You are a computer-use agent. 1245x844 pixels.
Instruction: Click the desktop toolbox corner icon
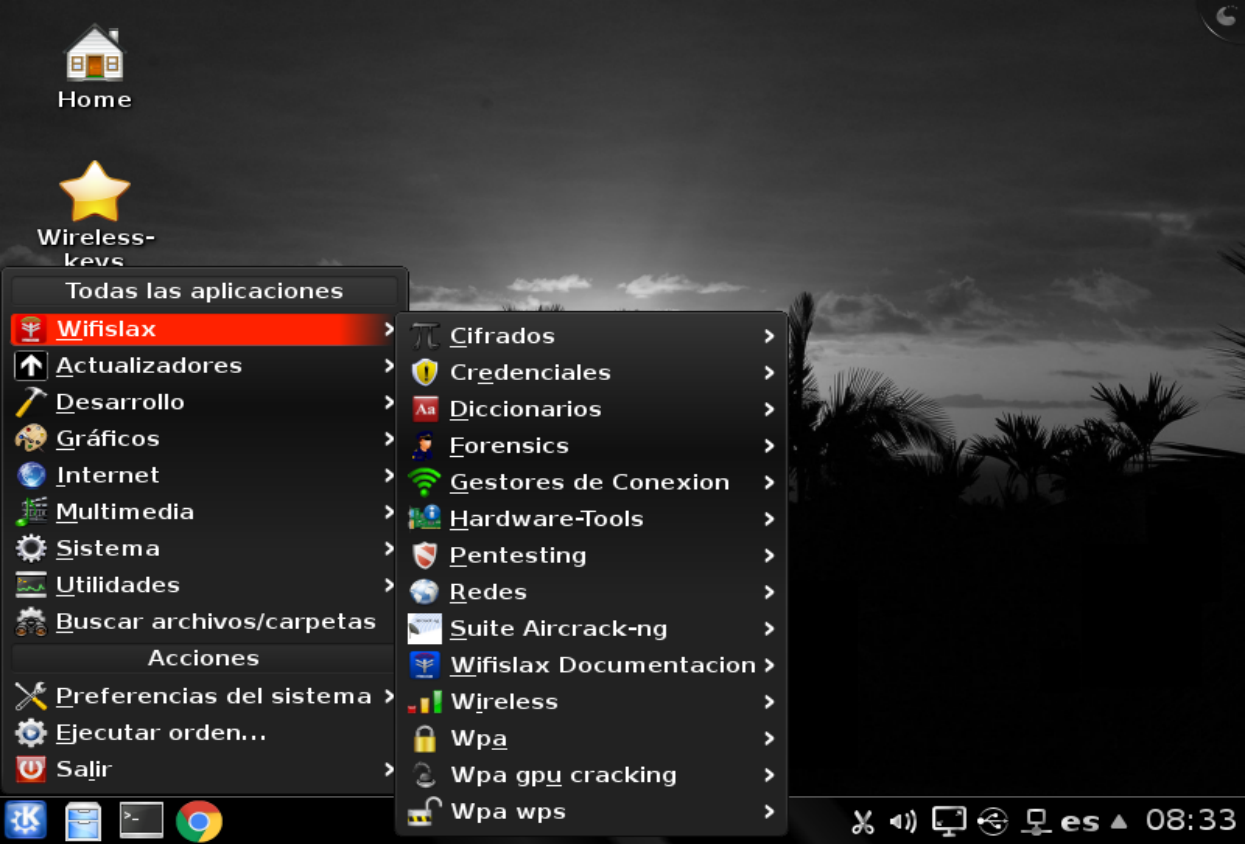(x=1226, y=16)
